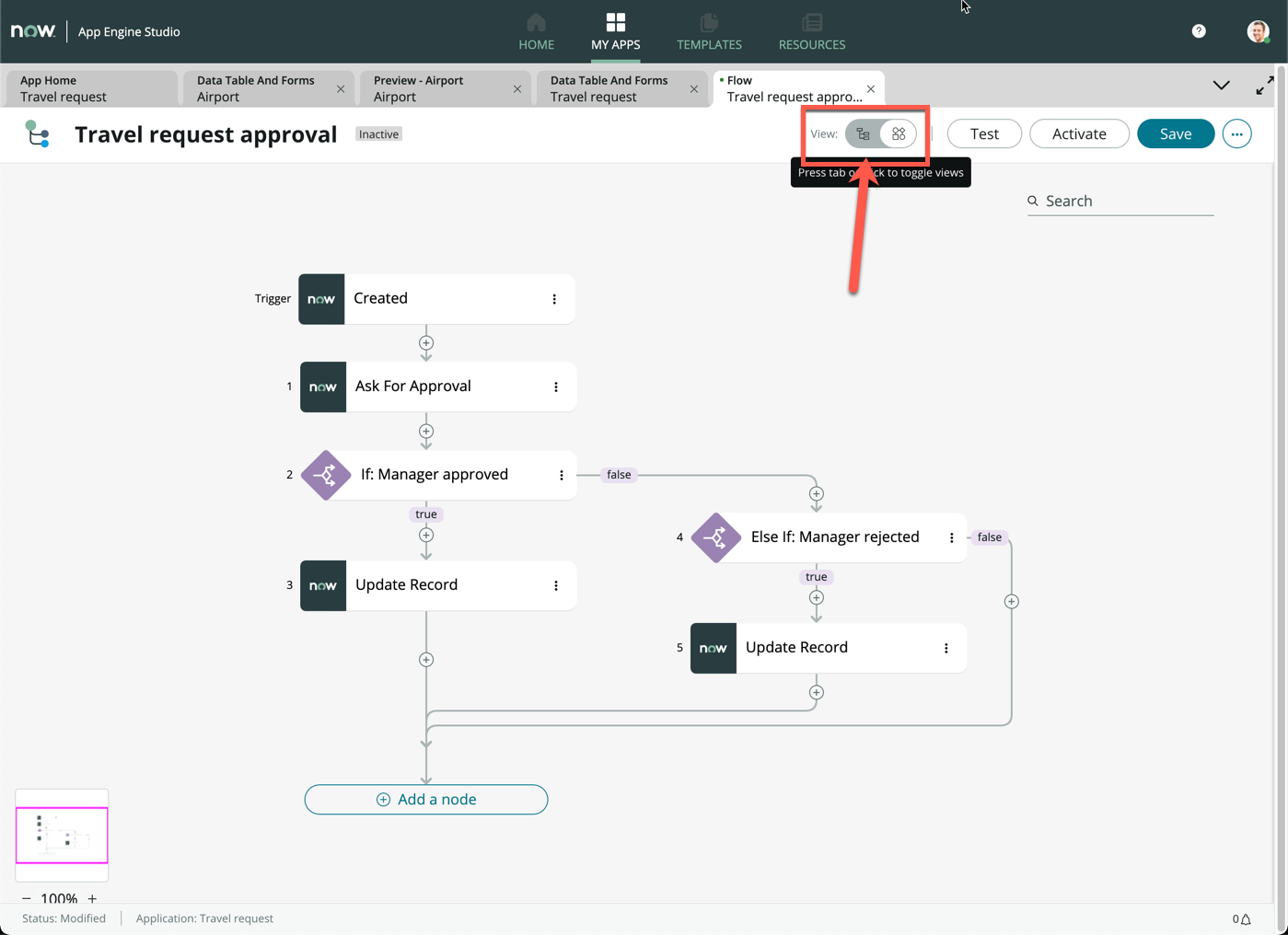The image size is (1288, 935).
Task: Click the flow icon beside the title
Action: coord(37,134)
